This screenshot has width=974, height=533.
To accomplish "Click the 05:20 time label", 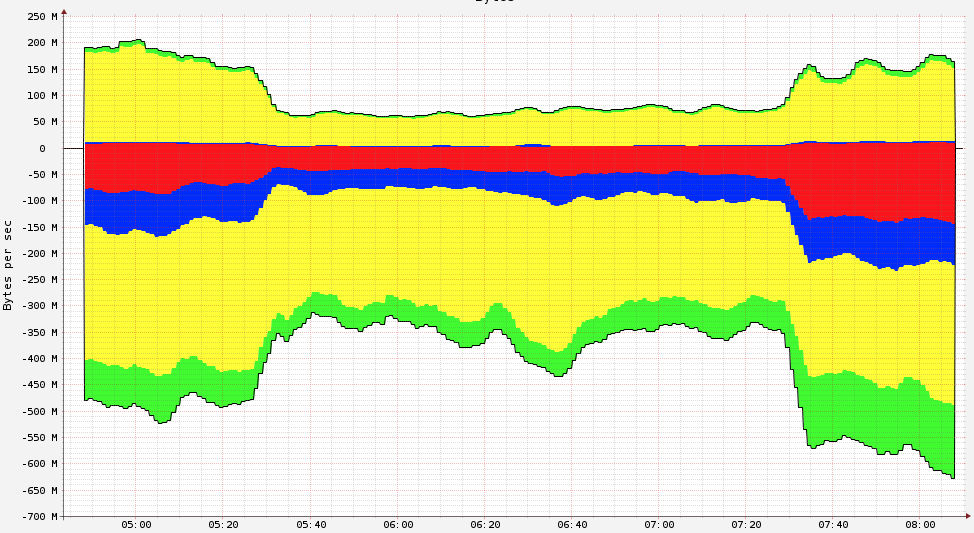I will coord(223,524).
